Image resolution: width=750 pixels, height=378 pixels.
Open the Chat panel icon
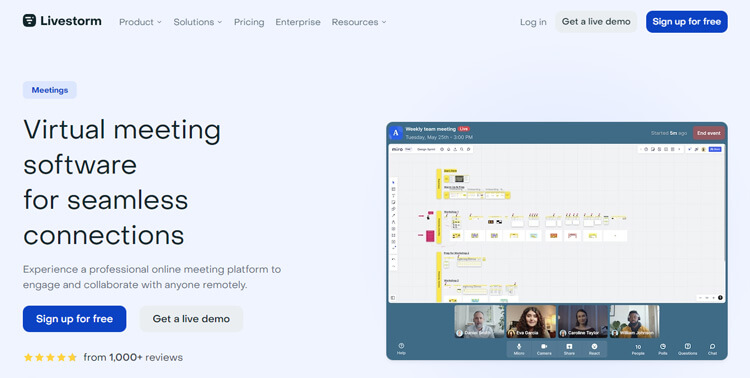pos(712,349)
